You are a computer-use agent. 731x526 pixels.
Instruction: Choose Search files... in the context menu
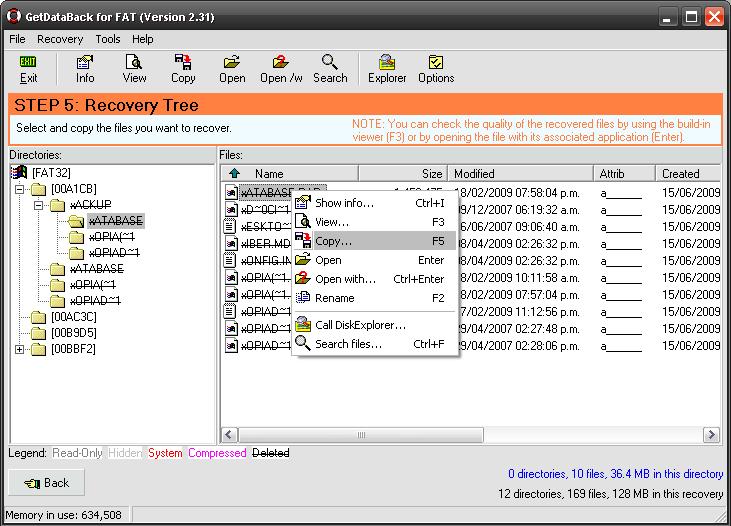tap(374, 344)
